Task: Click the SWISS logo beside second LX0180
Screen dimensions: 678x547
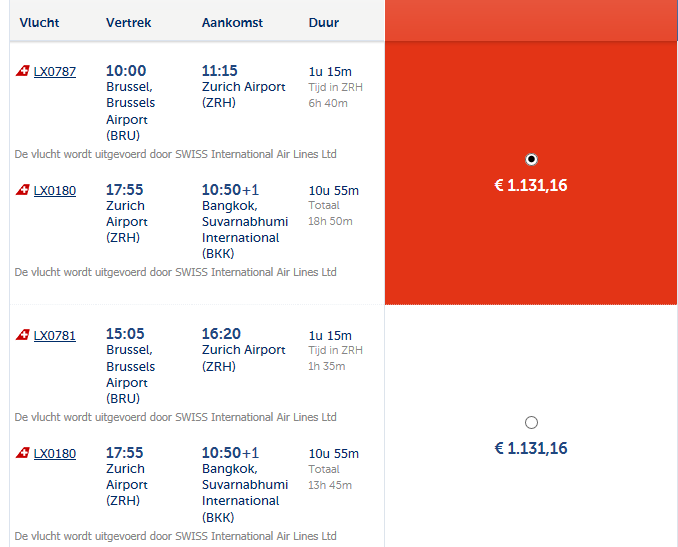Action: point(23,453)
